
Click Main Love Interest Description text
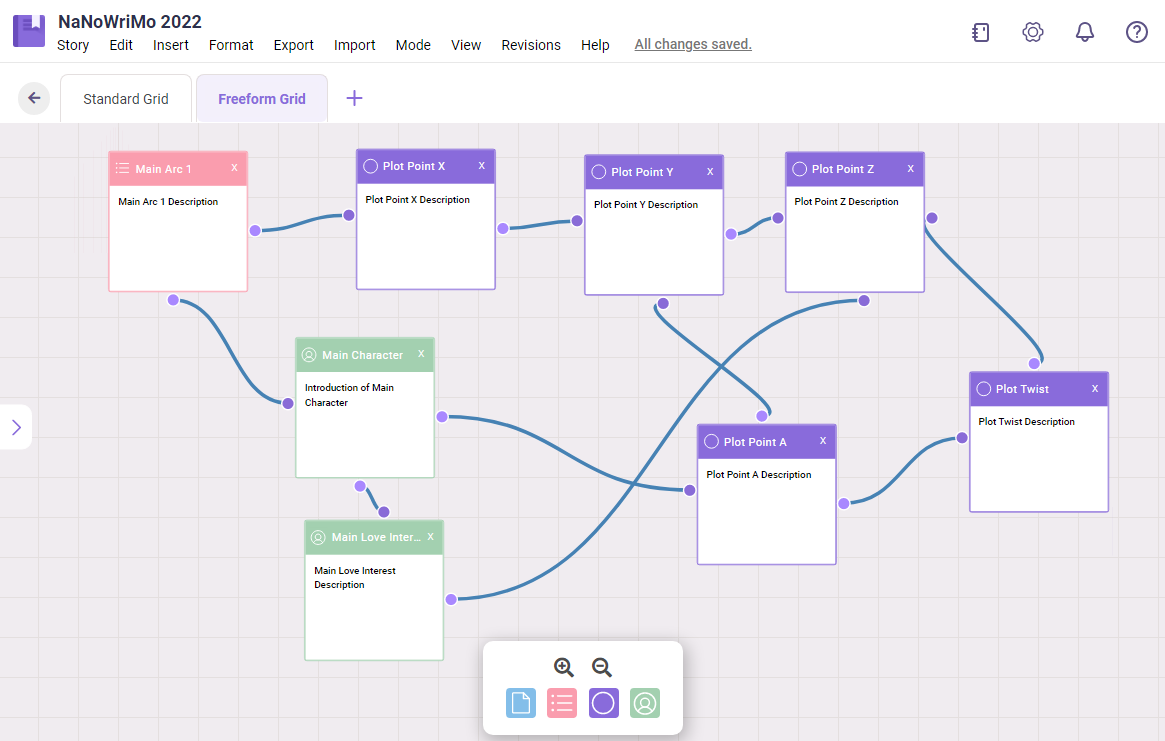[x=355, y=578]
